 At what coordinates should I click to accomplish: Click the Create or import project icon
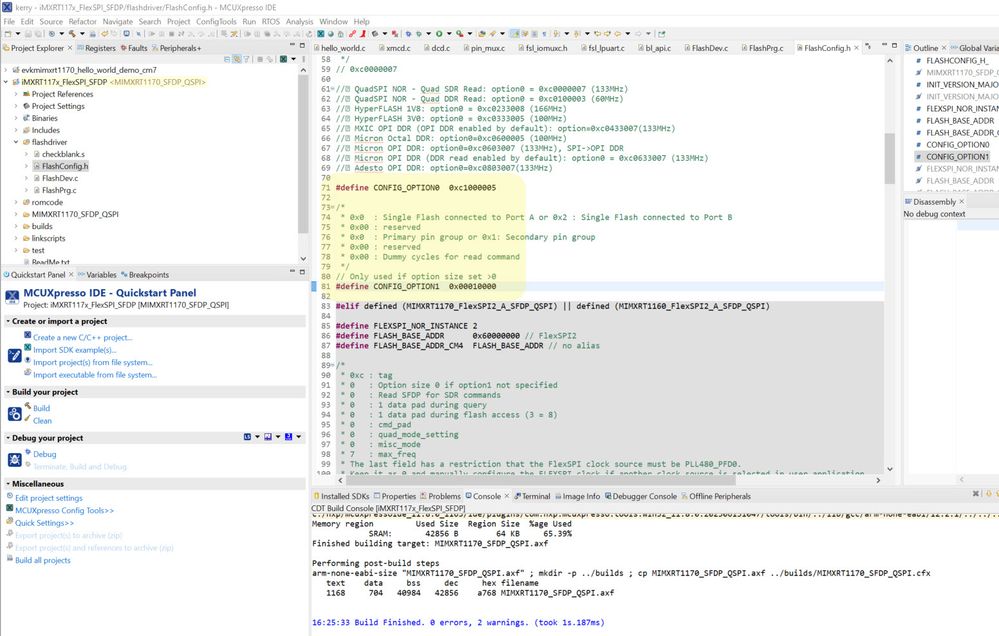pyautogui.click(x=15, y=356)
